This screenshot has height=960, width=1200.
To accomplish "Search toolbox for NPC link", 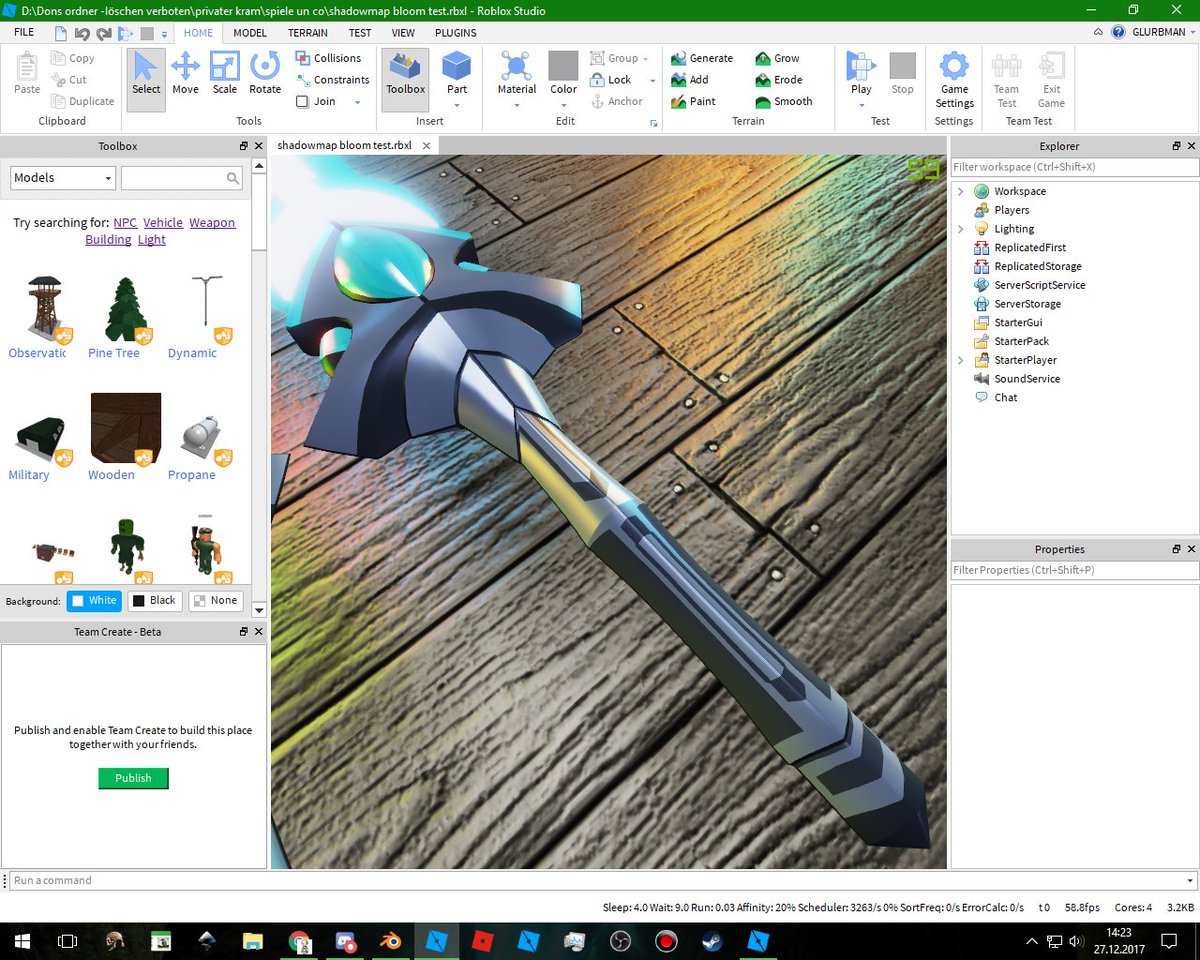I will click(125, 223).
